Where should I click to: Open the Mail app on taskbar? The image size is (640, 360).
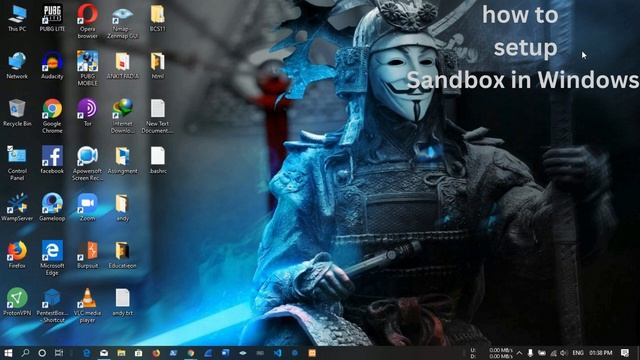(x=104, y=353)
